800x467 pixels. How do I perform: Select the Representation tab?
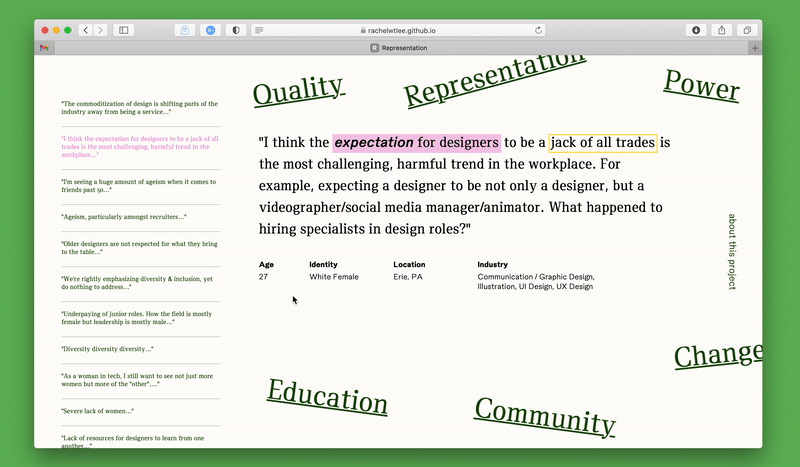pyautogui.click(x=399, y=48)
